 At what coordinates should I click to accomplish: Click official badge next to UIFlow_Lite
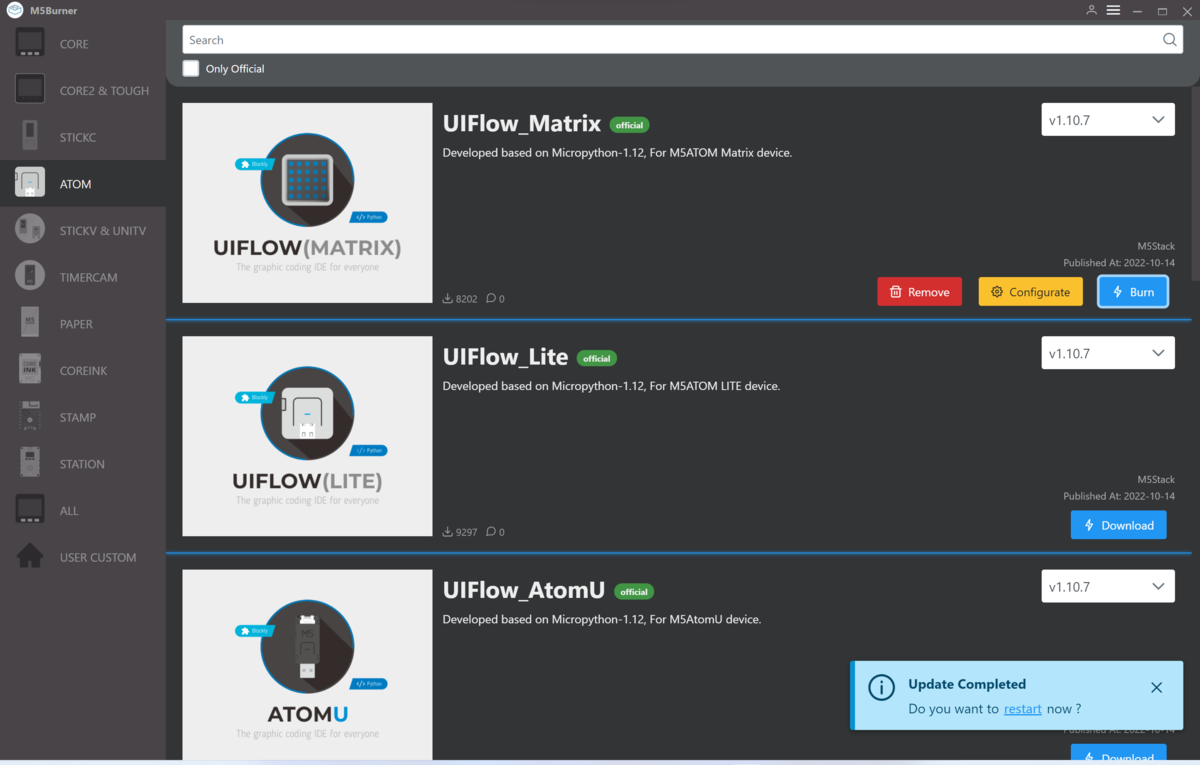point(597,358)
